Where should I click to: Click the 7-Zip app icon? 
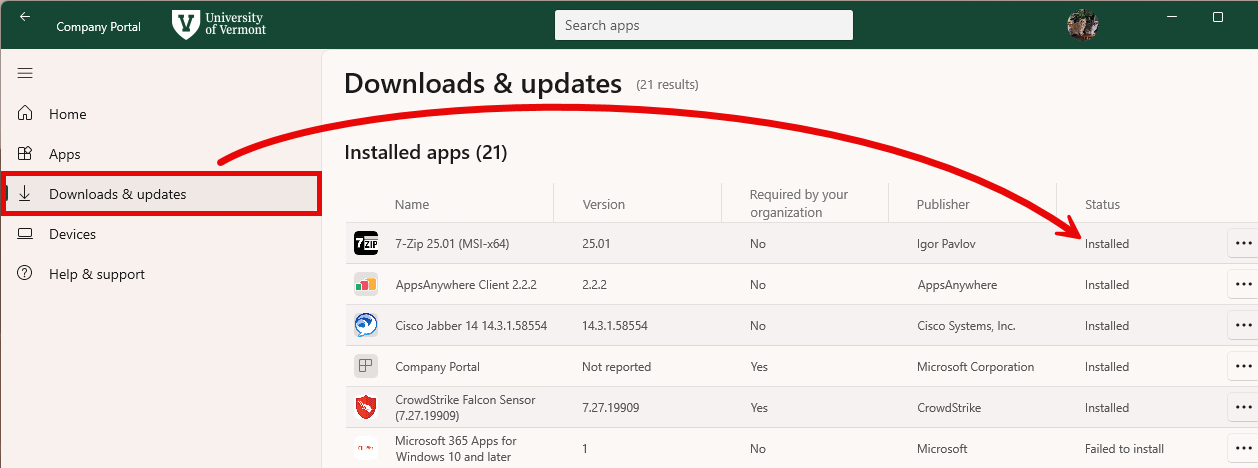pos(366,243)
